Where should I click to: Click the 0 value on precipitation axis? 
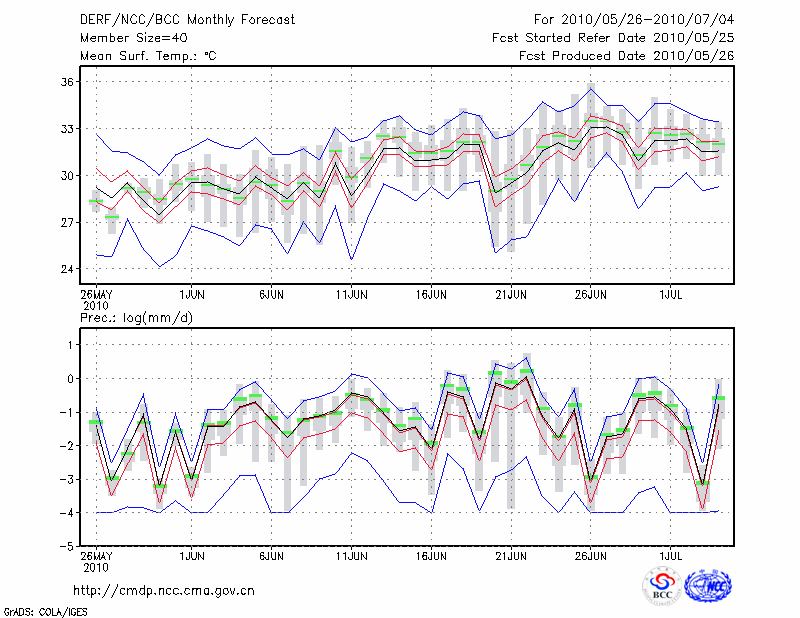tap(69, 378)
